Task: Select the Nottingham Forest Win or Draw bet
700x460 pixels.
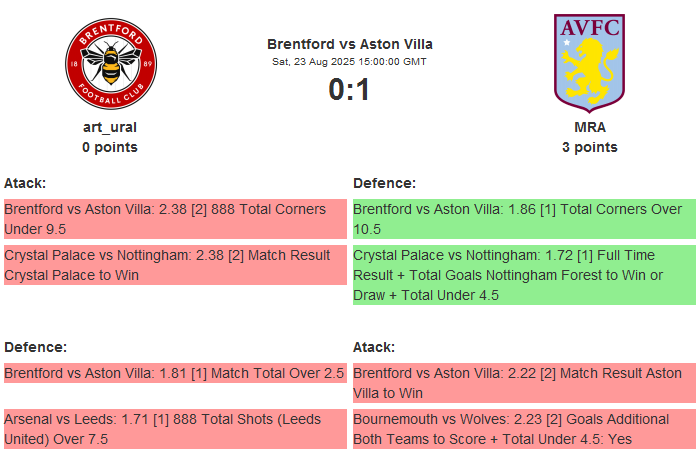Action: [x=523, y=275]
